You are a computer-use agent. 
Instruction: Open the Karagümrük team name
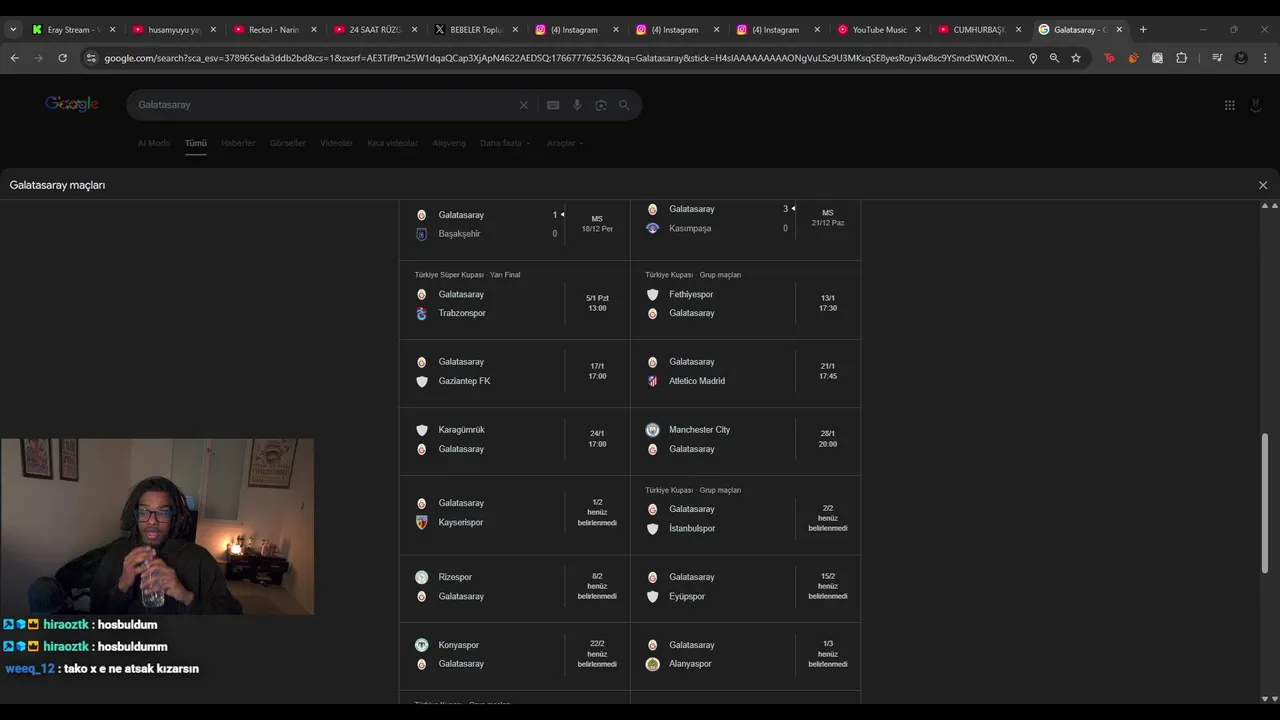[461, 430]
